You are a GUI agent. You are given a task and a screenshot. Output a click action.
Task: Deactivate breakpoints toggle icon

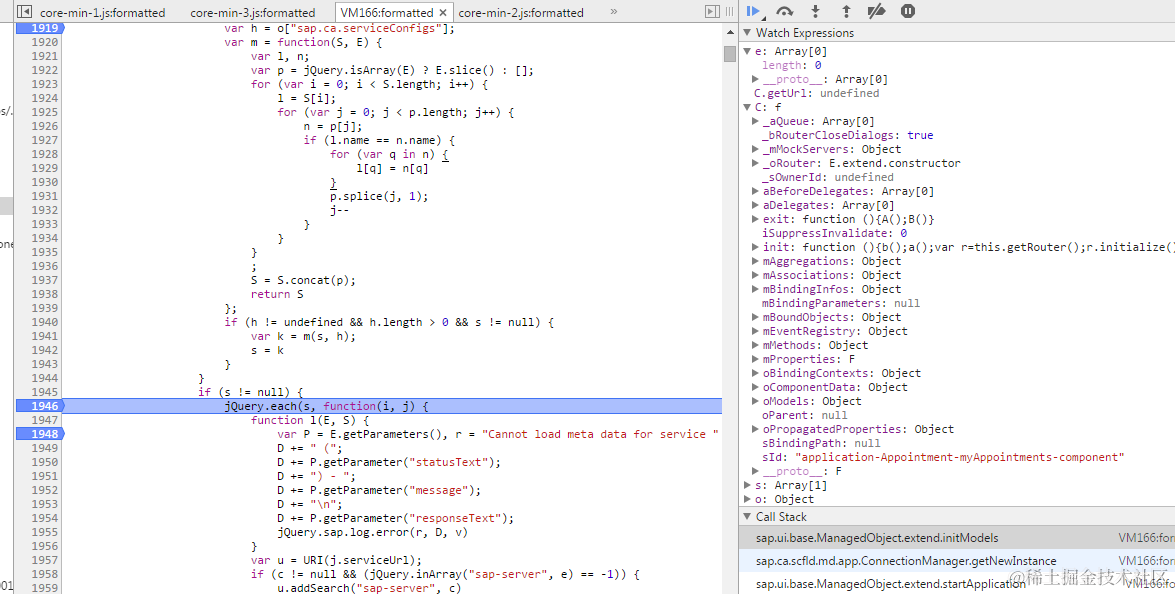click(x=876, y=11)
